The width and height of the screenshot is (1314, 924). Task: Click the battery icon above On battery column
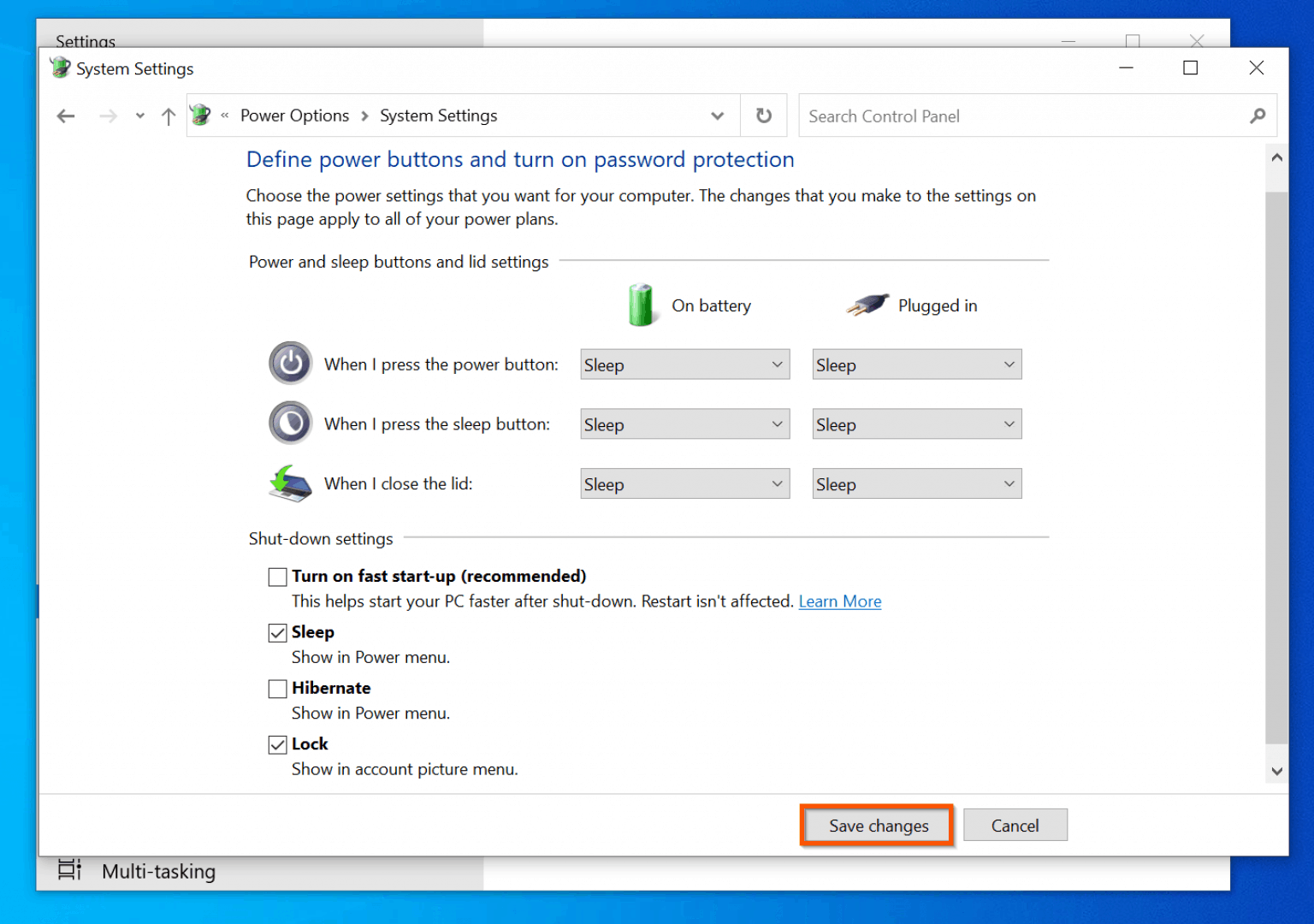click(x=642, y=305)
